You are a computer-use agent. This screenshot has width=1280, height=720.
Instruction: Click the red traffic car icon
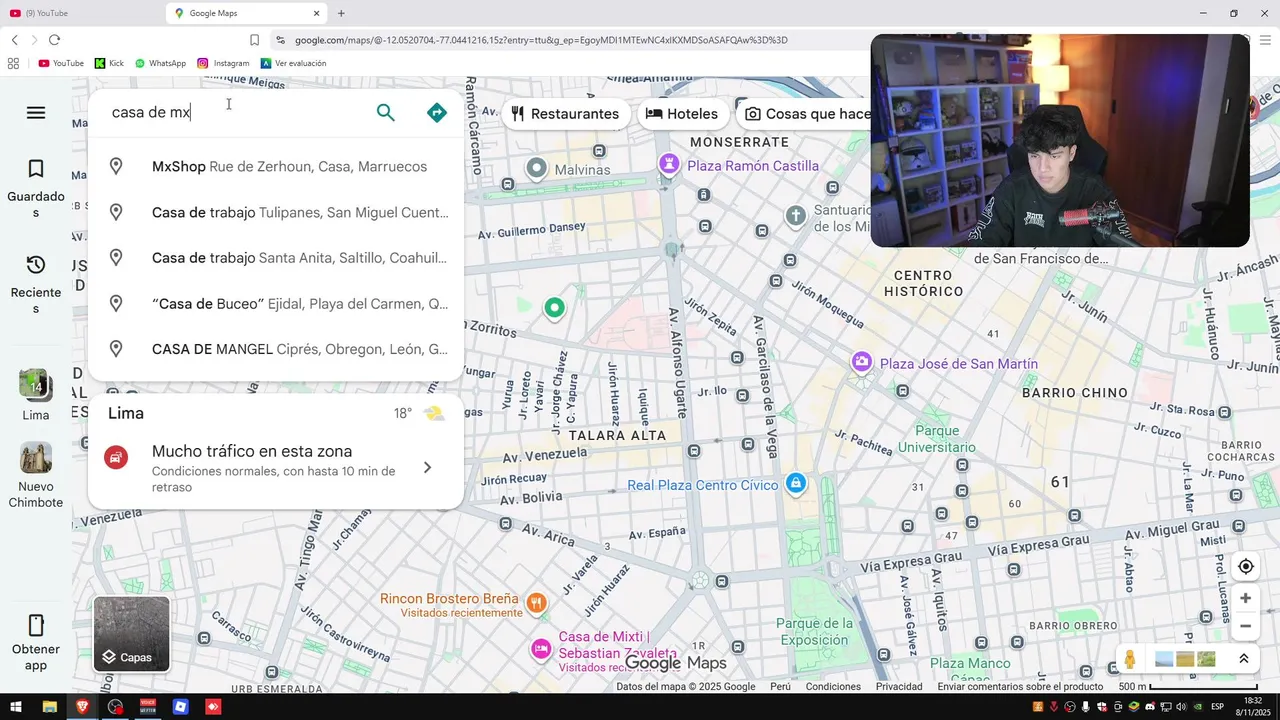116,458
